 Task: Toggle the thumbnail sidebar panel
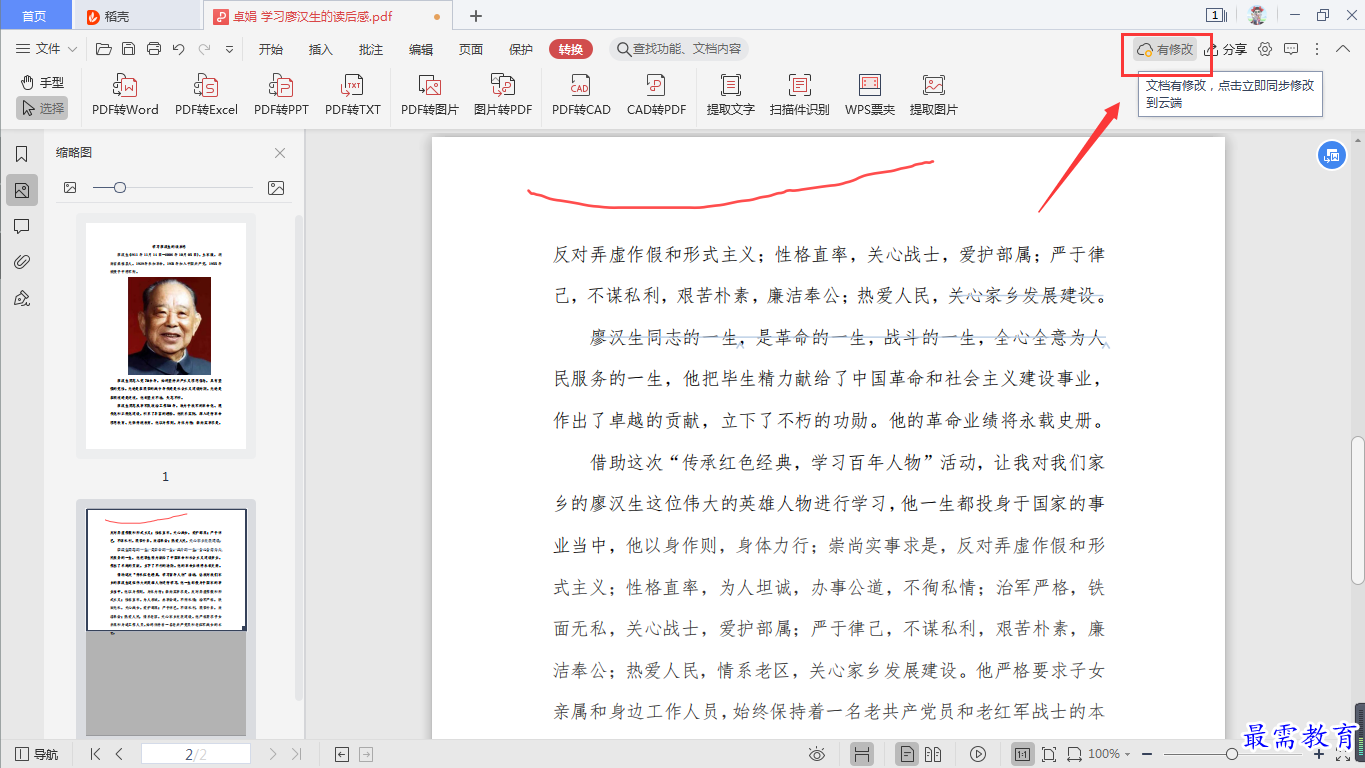click(x=21, y=190)
